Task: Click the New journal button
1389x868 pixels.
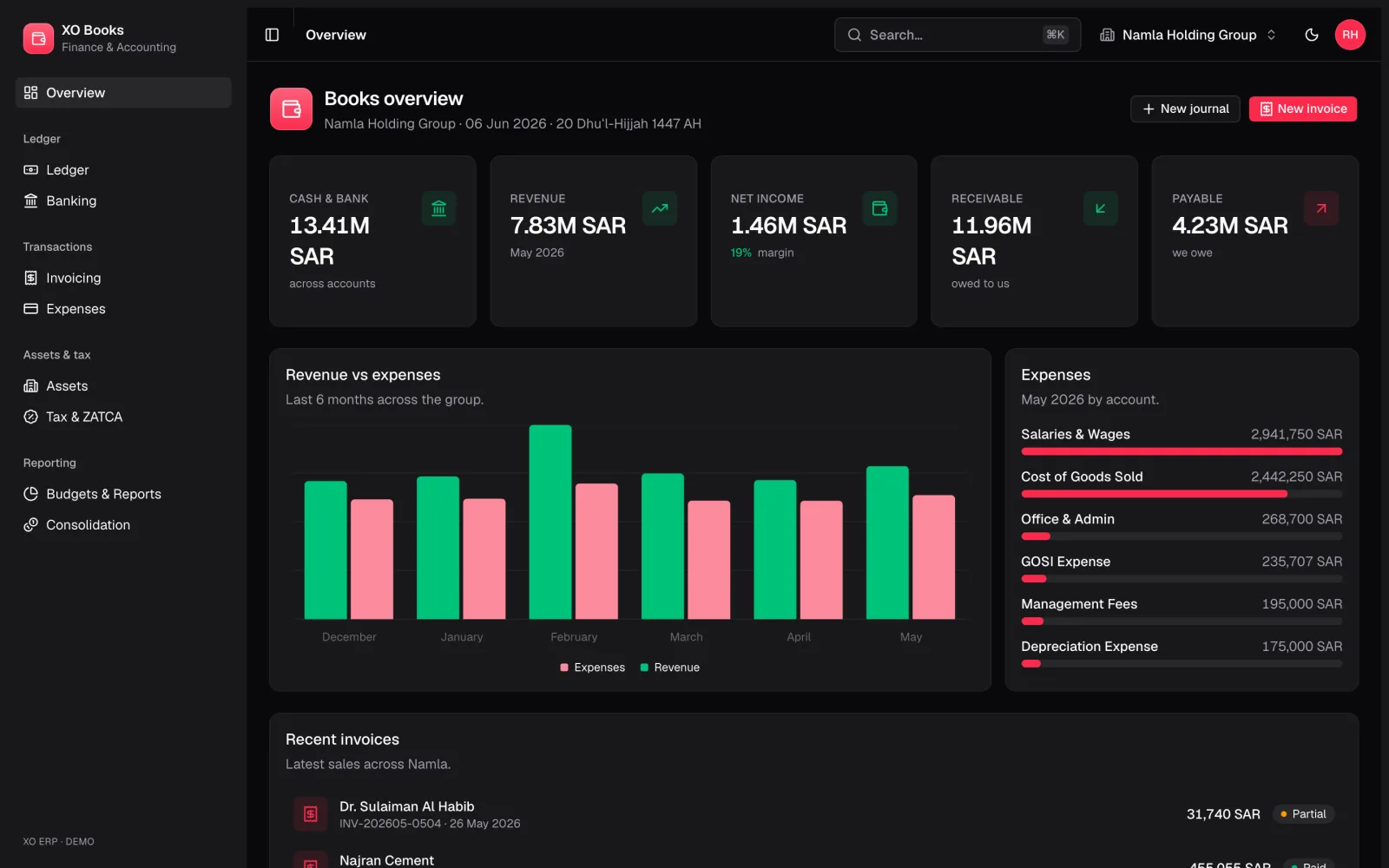Action: click(1185, 108)
